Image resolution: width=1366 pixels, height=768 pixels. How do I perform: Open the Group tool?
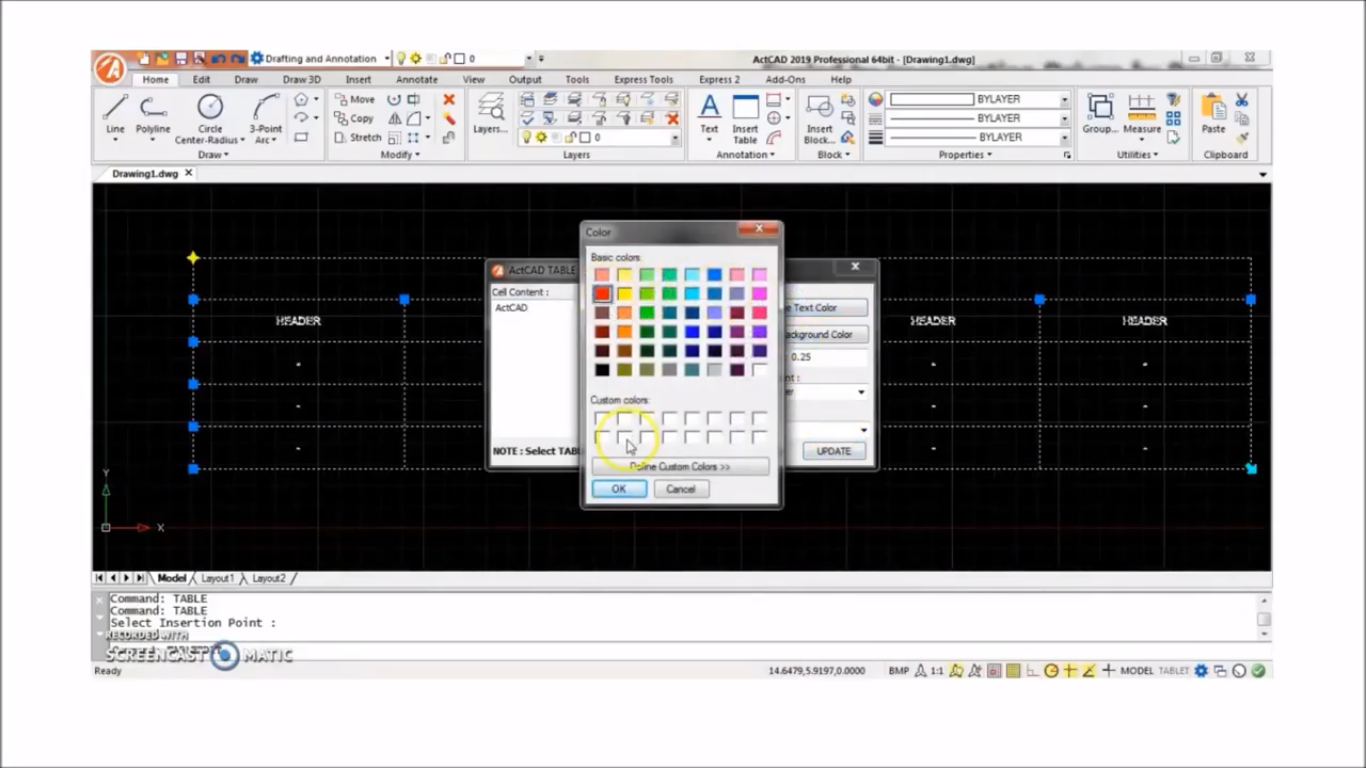pos(1100,113)
